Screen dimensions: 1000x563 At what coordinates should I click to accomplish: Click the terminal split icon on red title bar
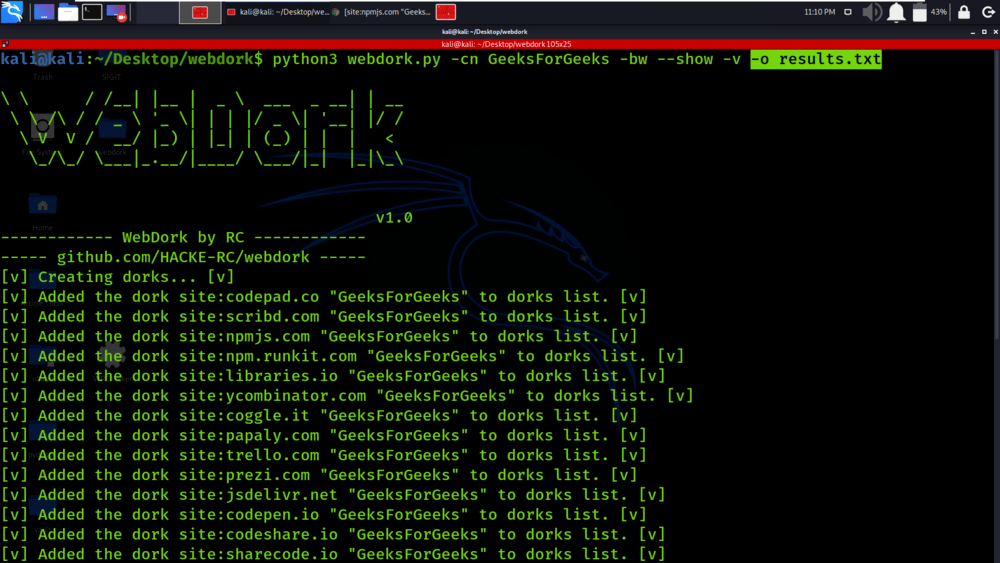(5, 44)
